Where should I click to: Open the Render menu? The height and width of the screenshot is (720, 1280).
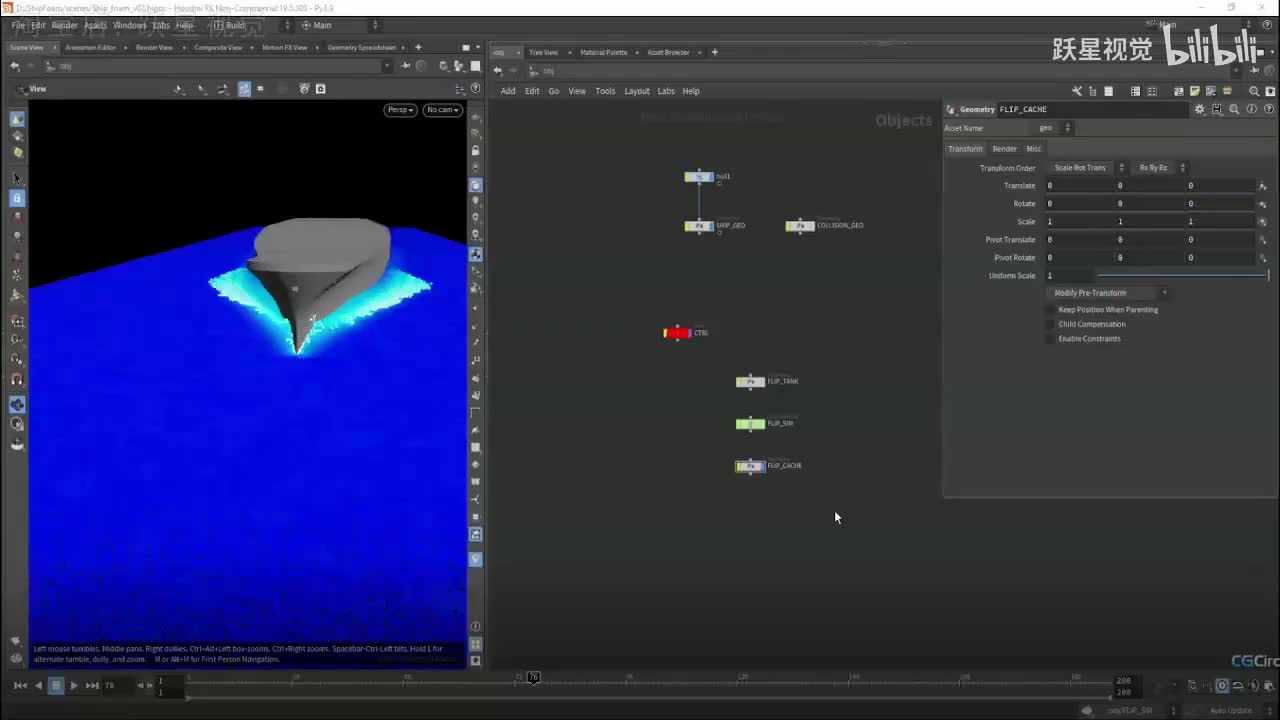click(64, 25)
